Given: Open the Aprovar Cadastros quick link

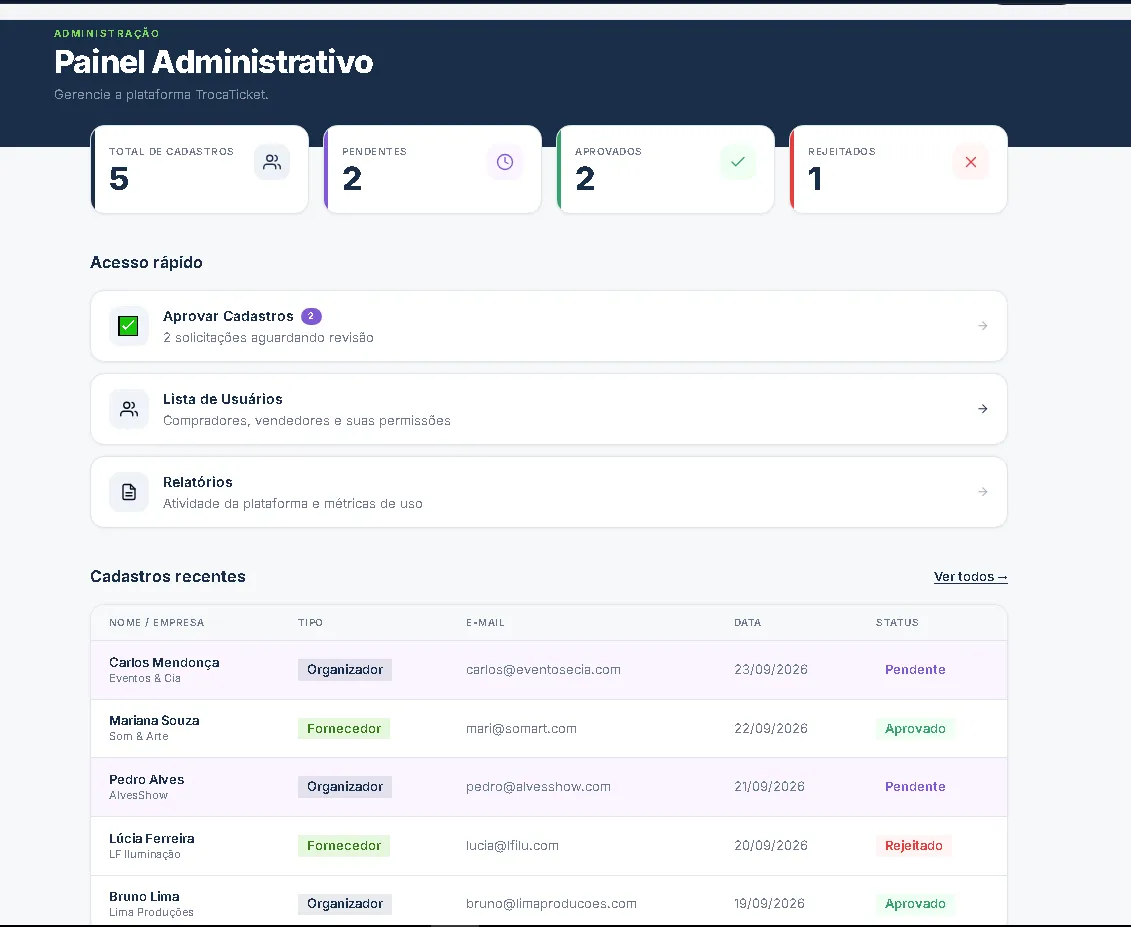Looking at the screenshot, I should (x=548, y=326).
